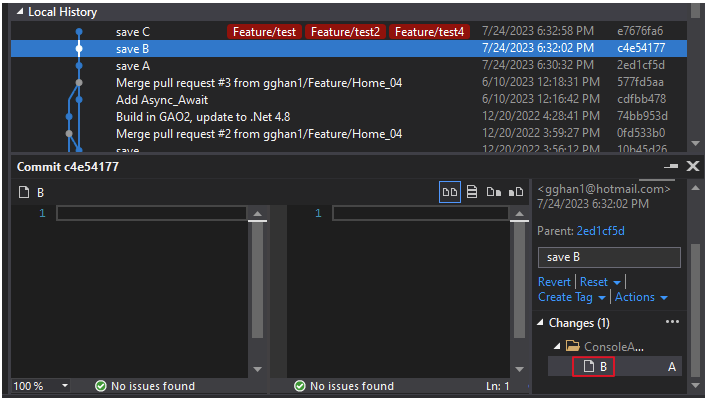Click the Ln: 1 status indicator
This screenshot has height=402, width=705.
498,386
